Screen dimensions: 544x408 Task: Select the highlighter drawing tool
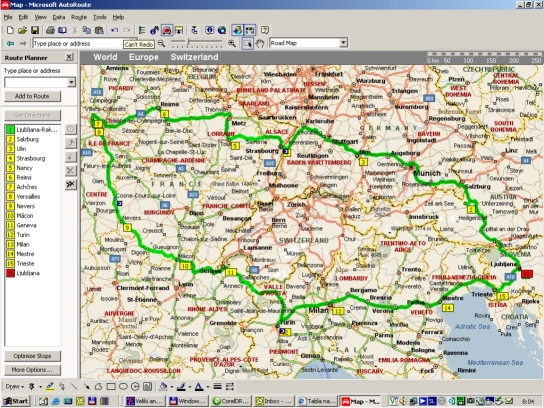click(x=50, y=386)
